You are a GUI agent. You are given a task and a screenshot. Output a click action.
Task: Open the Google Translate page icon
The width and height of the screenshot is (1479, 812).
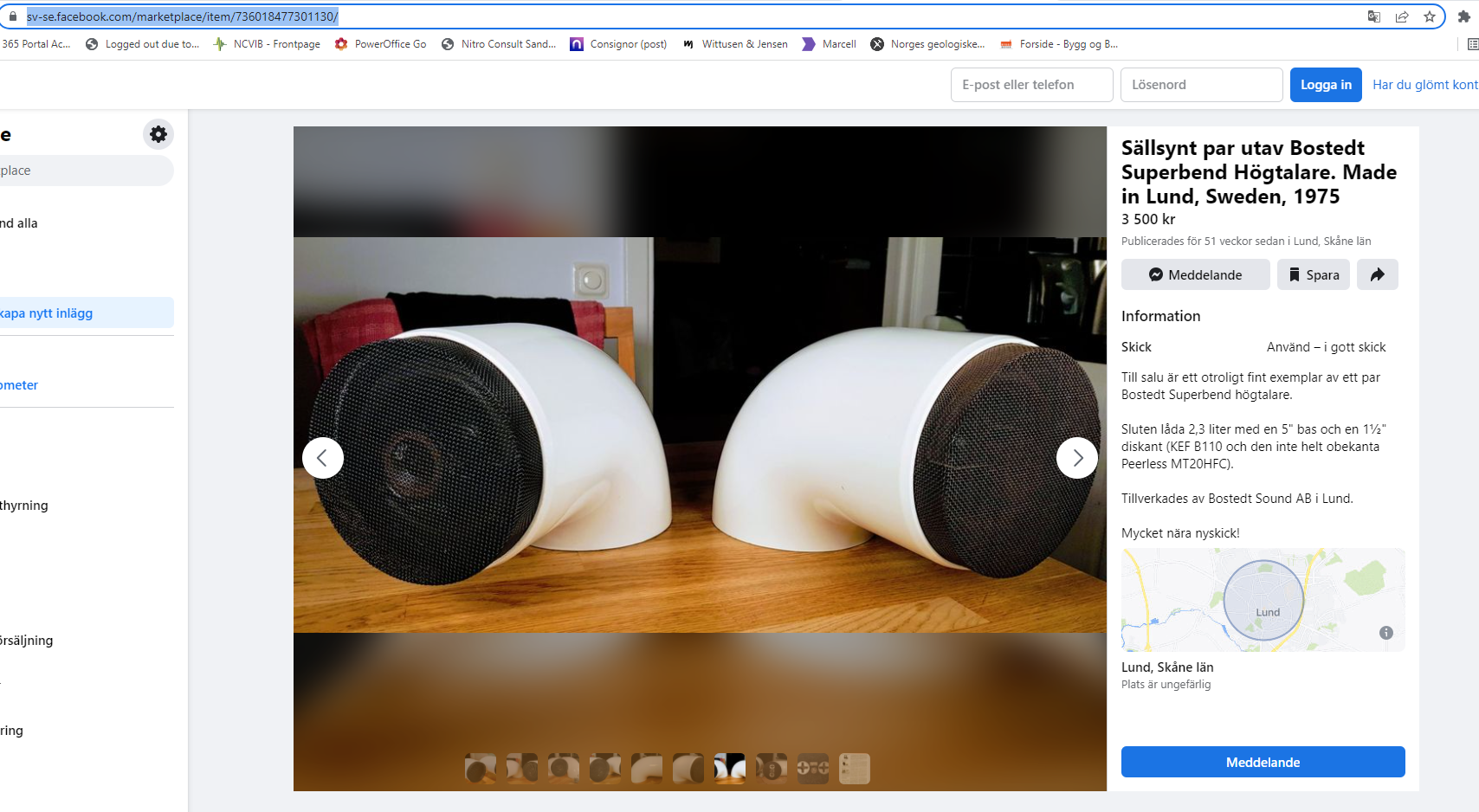(x=1374, y=16)
